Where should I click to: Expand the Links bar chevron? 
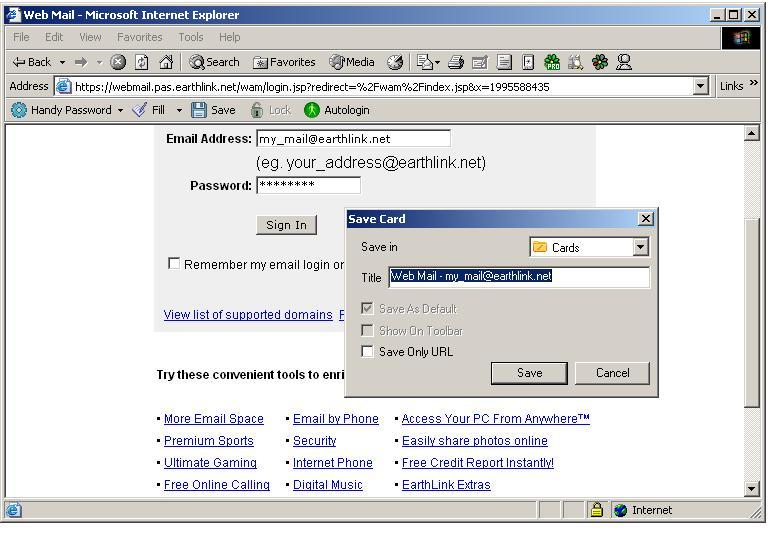point(754,83)
